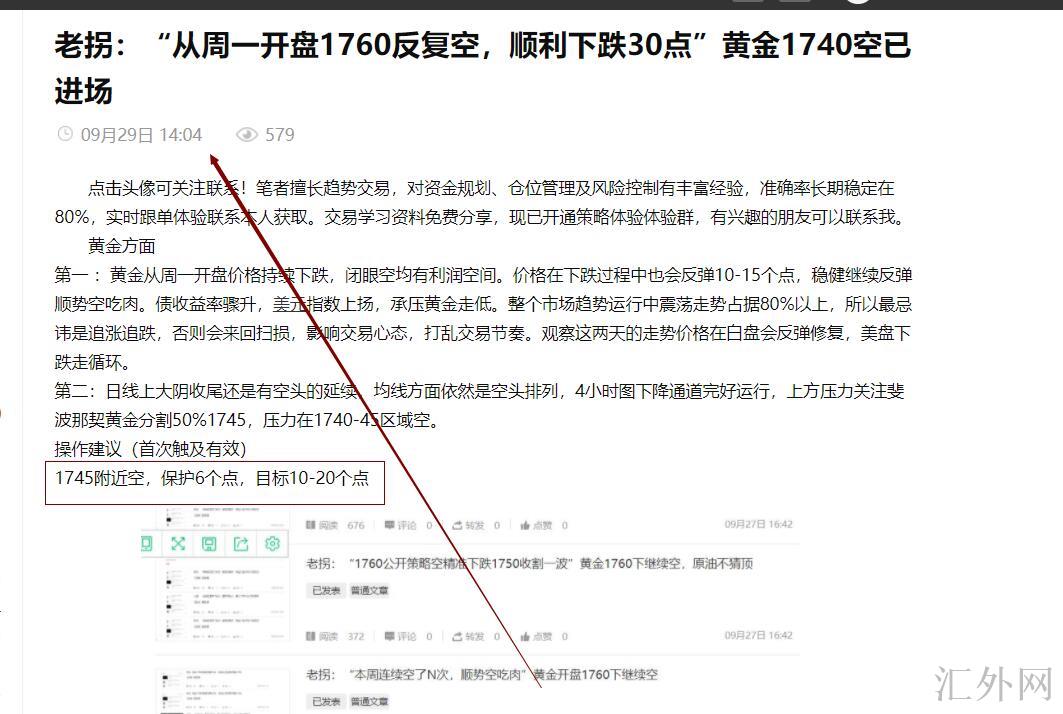Click the paragraph starting "第二：日线上大阴收尾"

[x=479, y=405]
